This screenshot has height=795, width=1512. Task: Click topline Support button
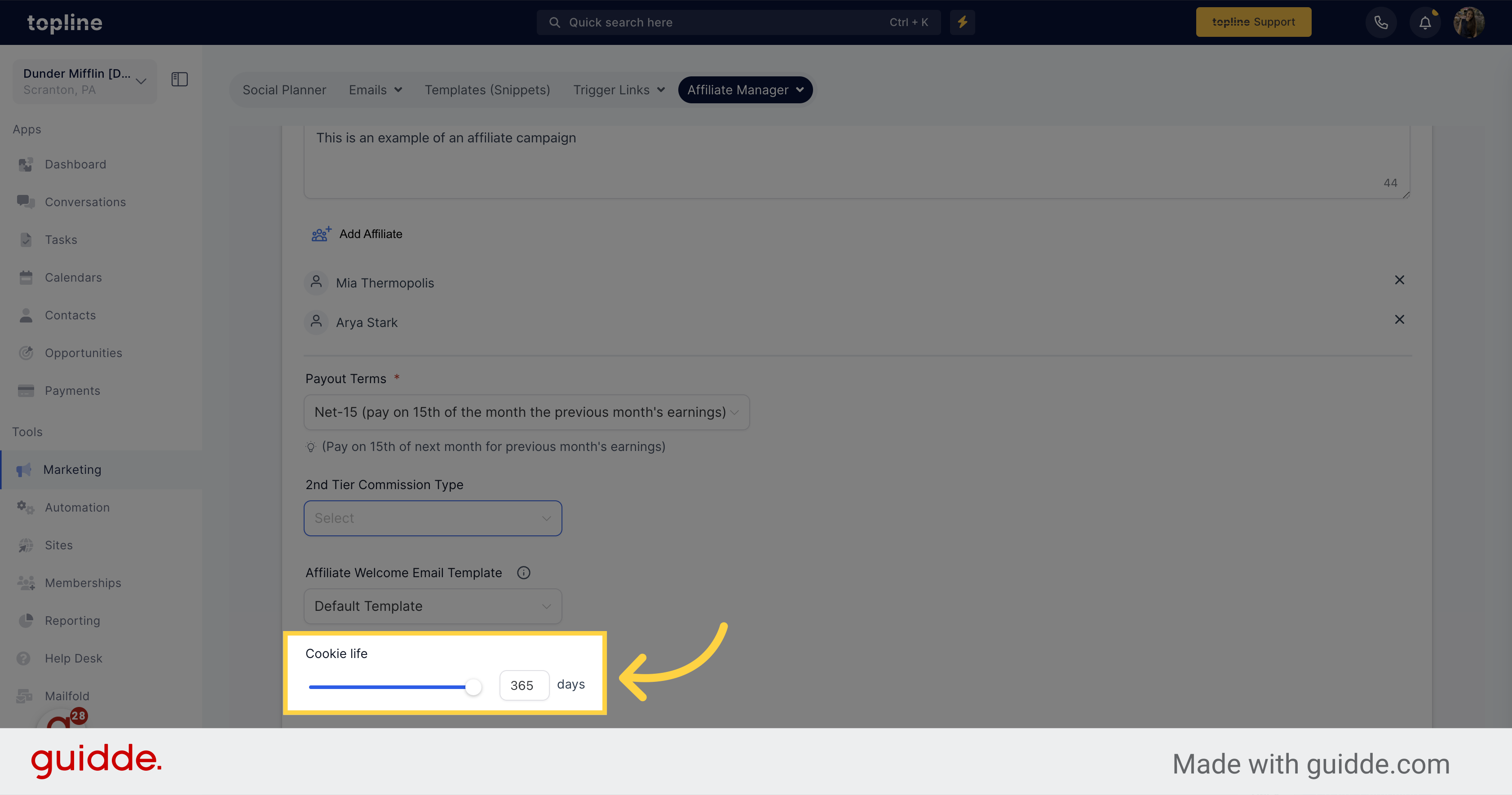pos(1253,22)
